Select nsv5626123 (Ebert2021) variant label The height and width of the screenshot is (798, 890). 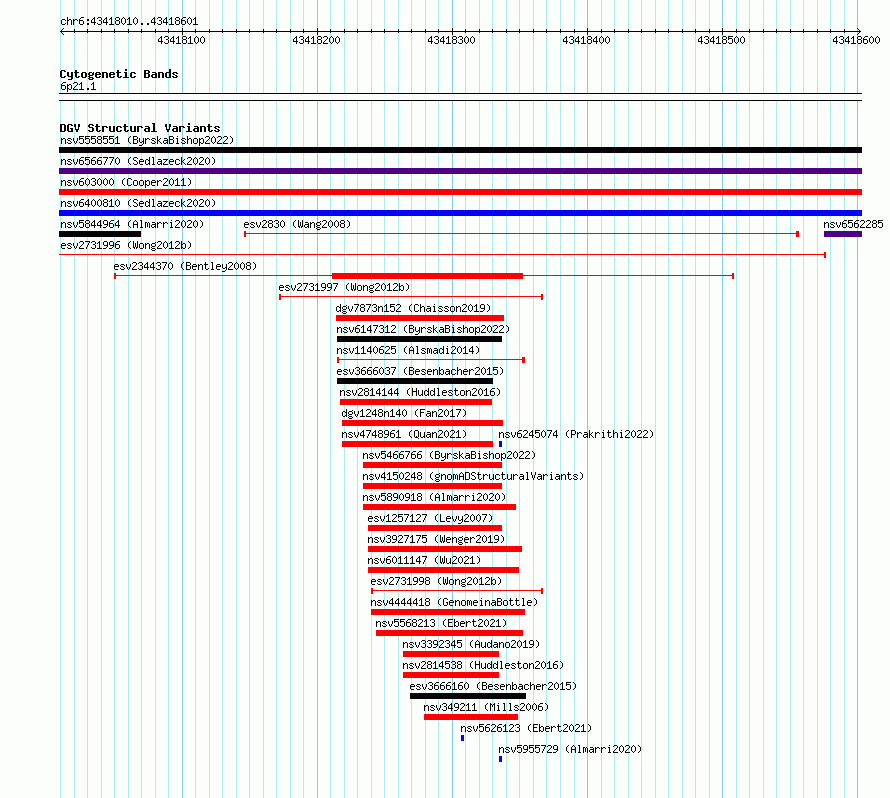[526, 728]
